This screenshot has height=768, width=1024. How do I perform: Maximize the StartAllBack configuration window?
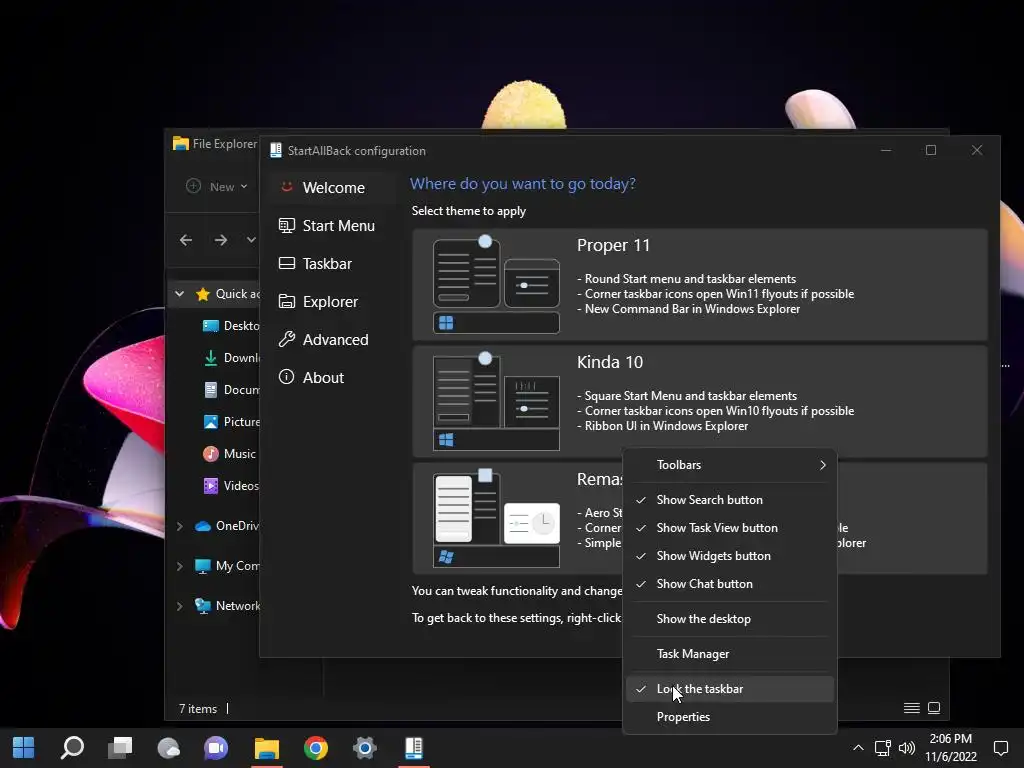tap(931, 150)
